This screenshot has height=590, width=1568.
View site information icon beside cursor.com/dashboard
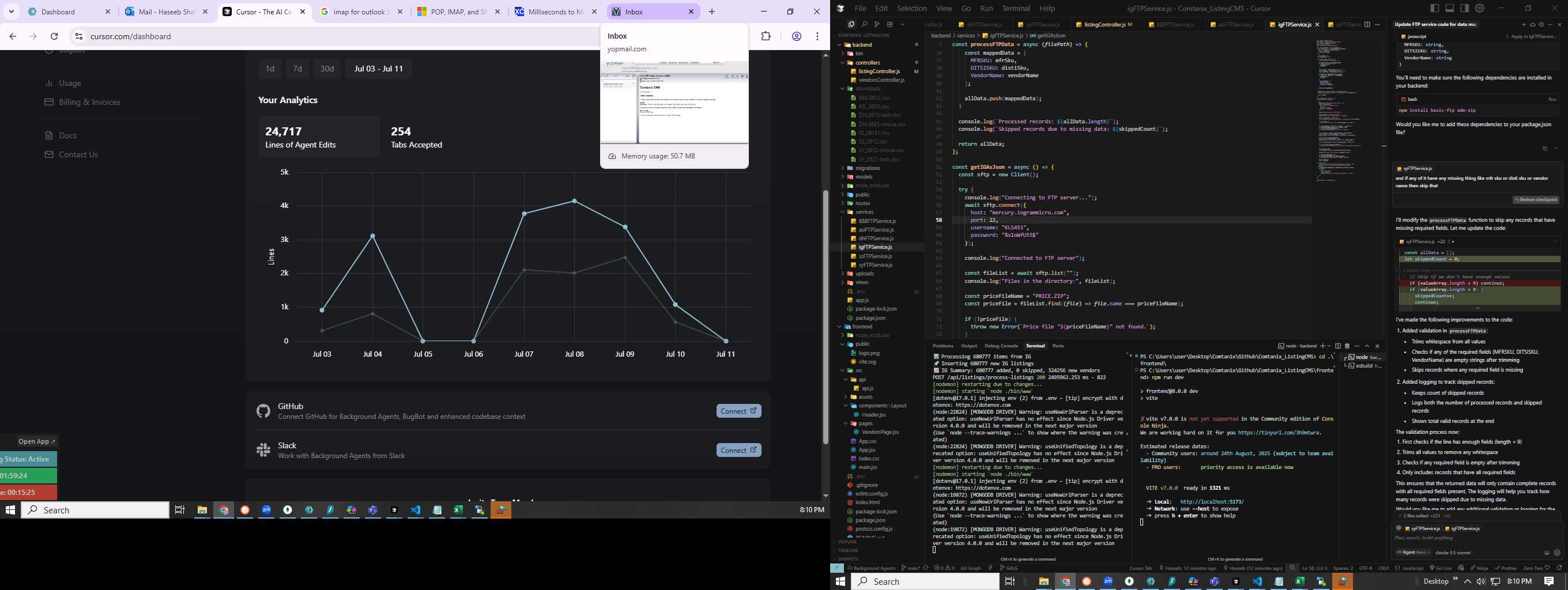click(x=78, y=36)
